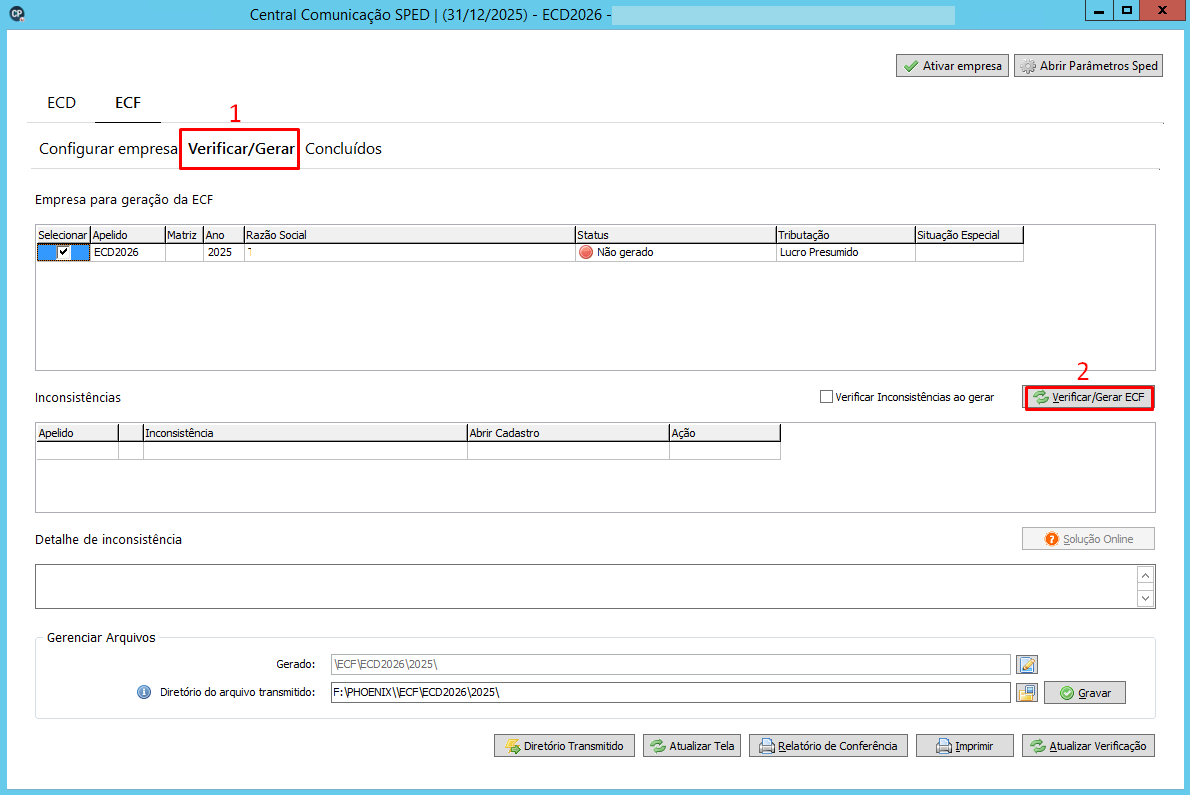The height and width of the screenshot is (795, 1190).
Task: Click Atualizar Verificação button
Action: pyautogui.click(x=1089, y=746)
